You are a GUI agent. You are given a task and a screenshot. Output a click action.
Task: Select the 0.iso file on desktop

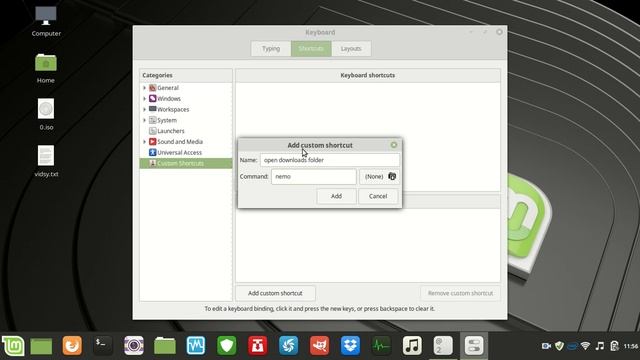[x=46, y=115]
